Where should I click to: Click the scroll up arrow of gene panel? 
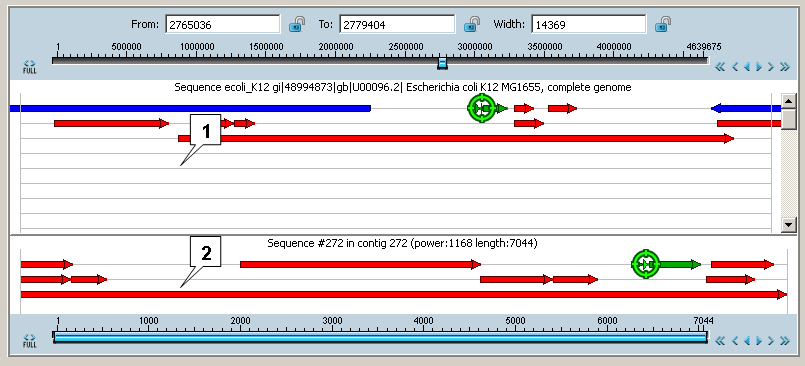(x=788, y=100)
